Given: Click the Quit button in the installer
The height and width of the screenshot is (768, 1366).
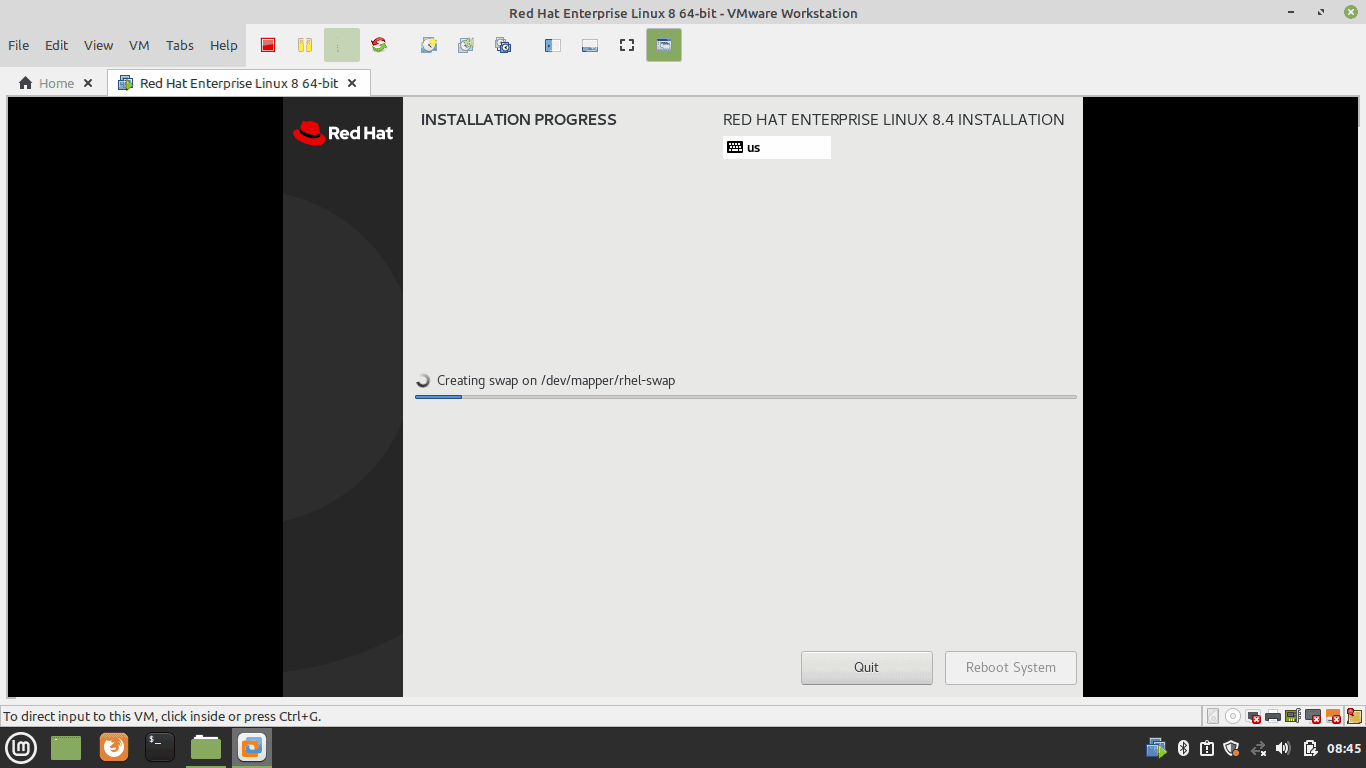Looking at the screenshot, I should (x=867, y=668).
